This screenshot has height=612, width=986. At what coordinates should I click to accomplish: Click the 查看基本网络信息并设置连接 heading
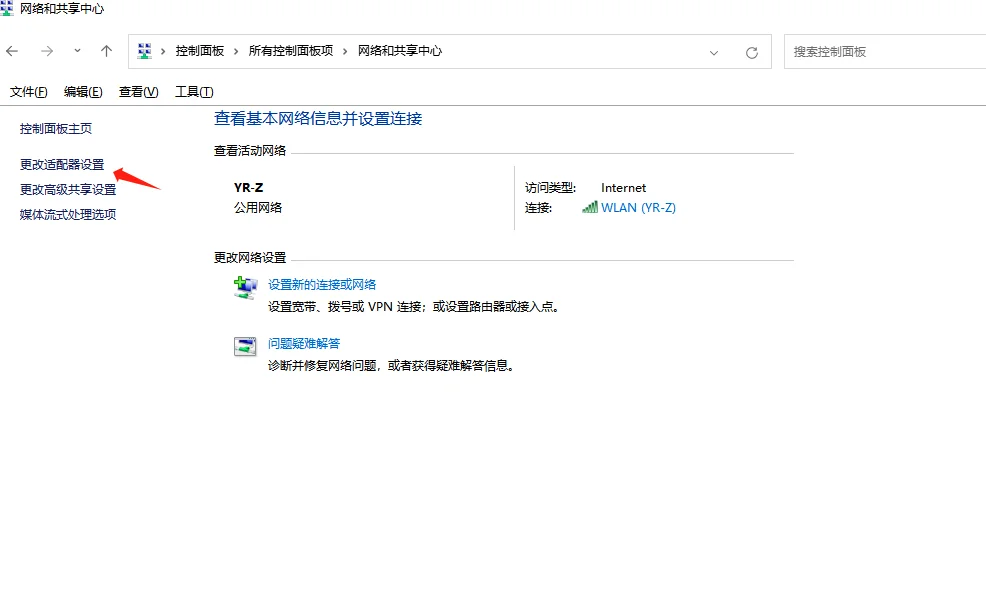tap(318, 119)
